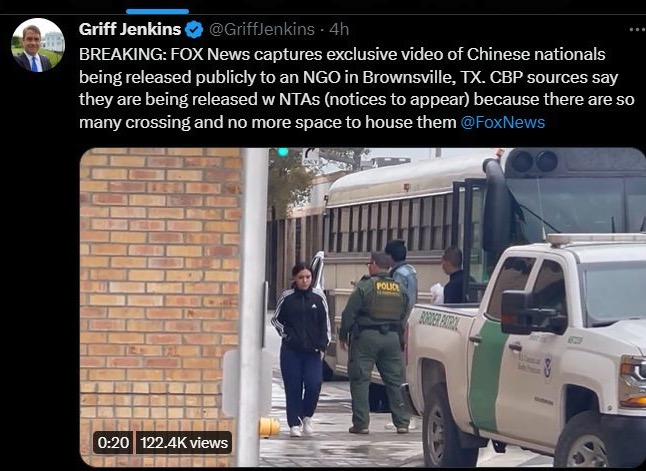Click the green traffic light in video
This screenshot has width=646, height=471.
coord(283,152)
